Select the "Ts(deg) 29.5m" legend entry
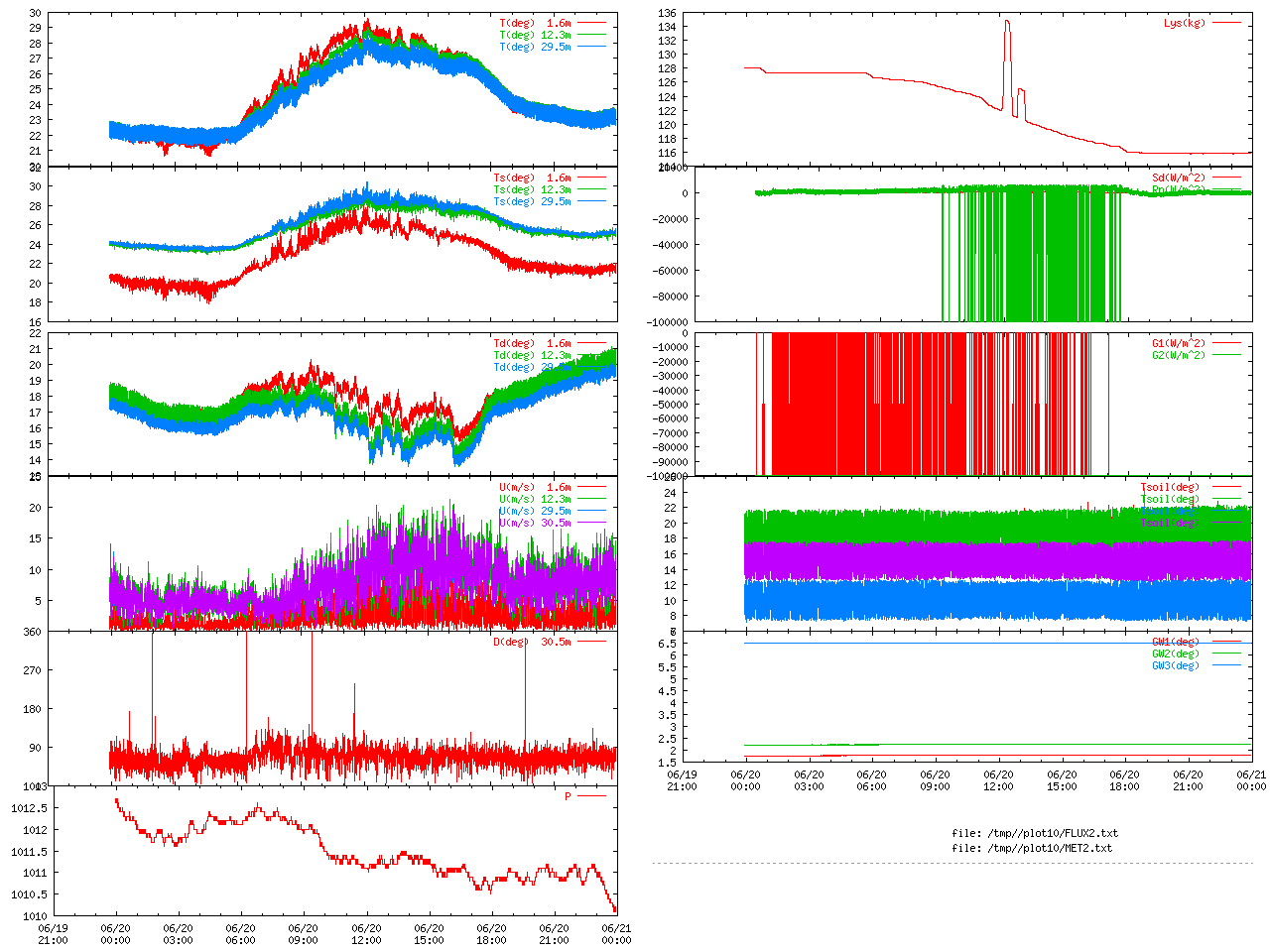The width and height of the screenshot is (1270, 952). (x=533, y=201)
